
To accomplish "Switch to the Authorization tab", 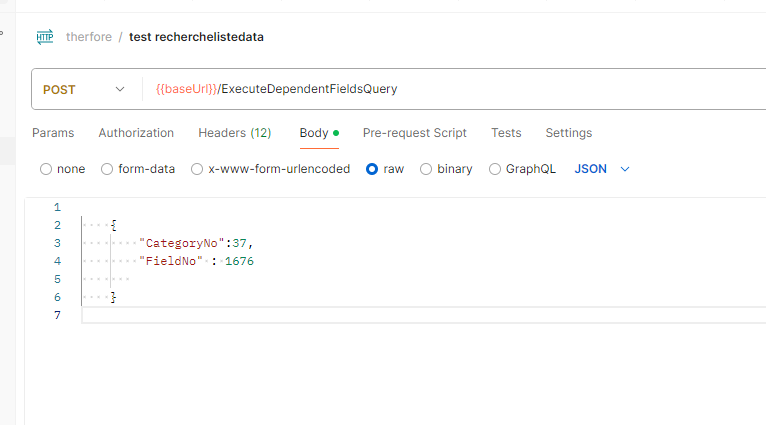I will pyautogui.click(x=136, y=133).
